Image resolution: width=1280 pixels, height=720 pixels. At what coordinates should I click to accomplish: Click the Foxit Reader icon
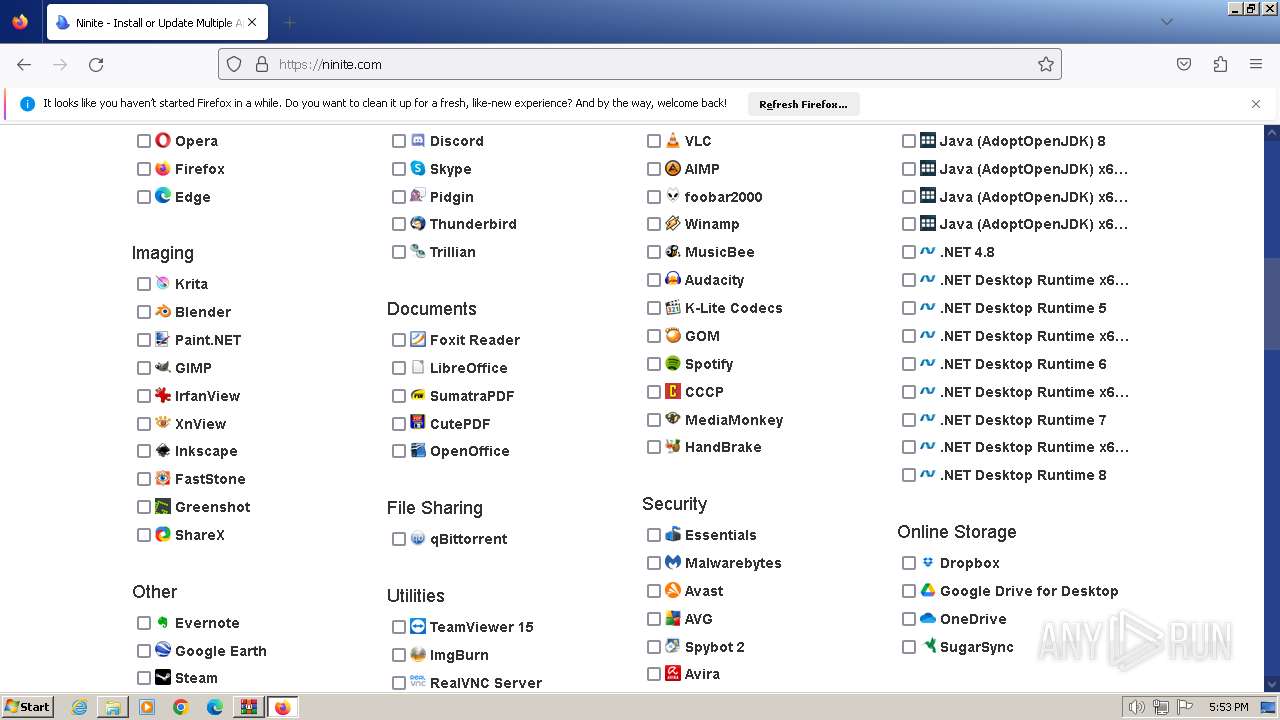pos(418,340)
